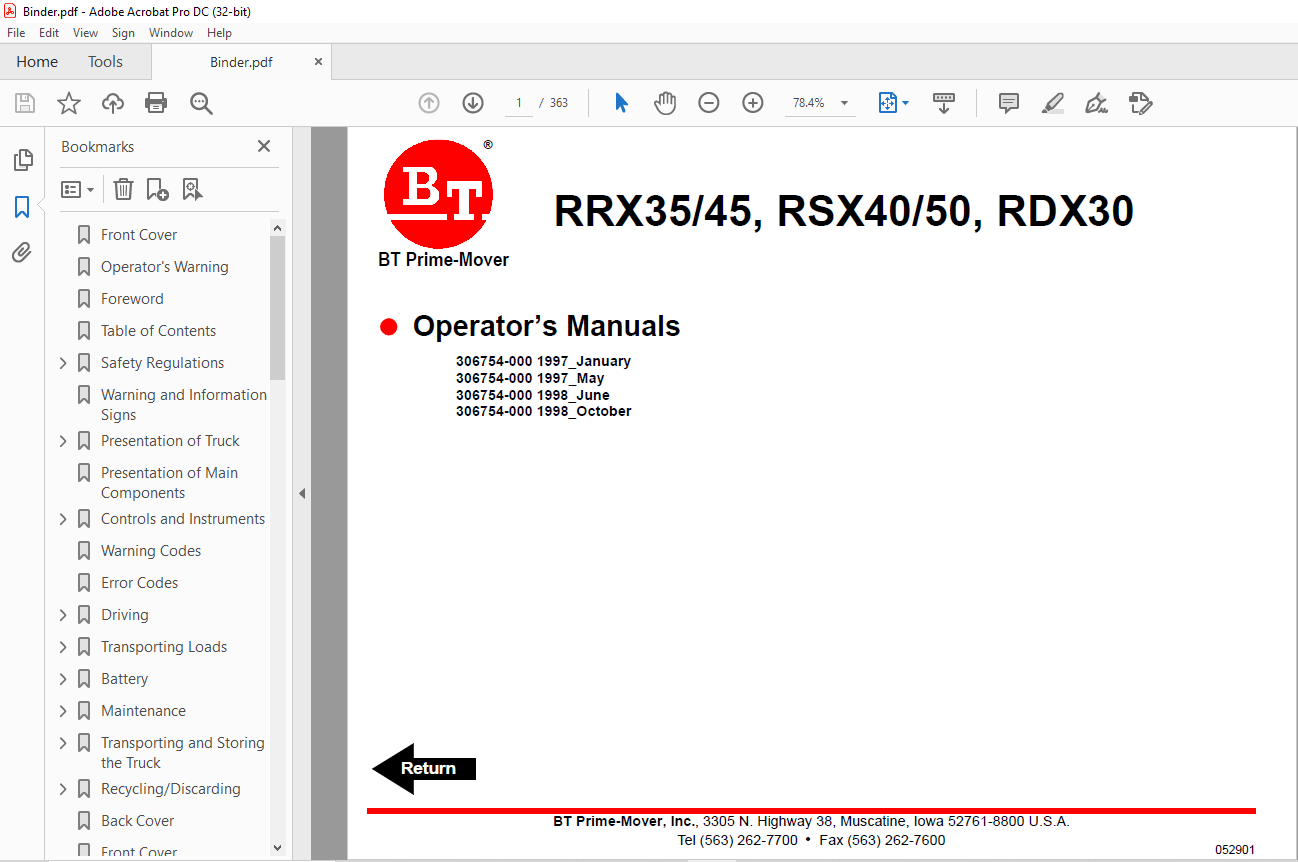Zoom out with the minus icon
This screenshot has height=862, width=1298.
pos(709,103)
